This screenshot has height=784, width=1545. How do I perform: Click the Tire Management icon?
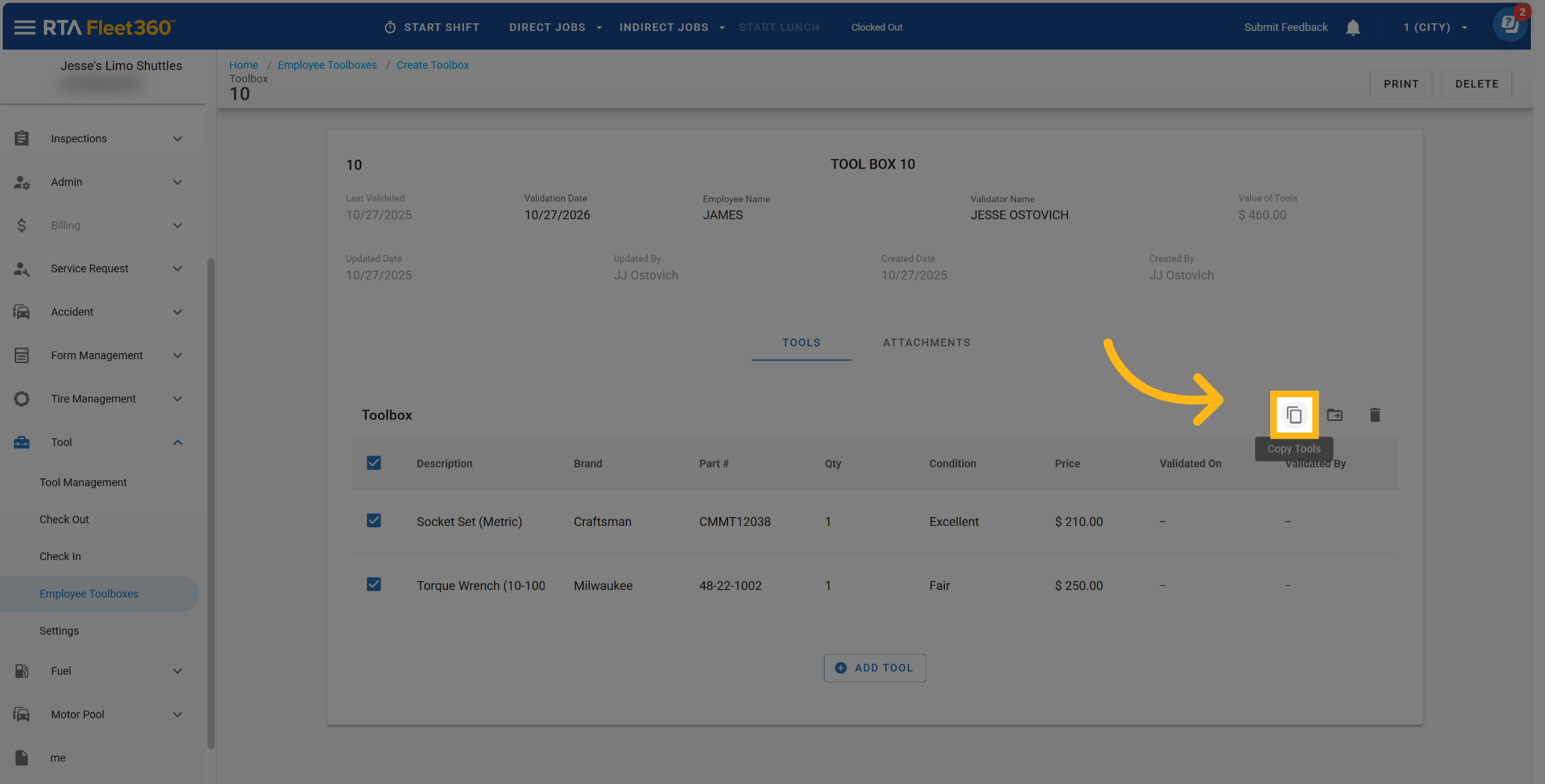(21, 399)
